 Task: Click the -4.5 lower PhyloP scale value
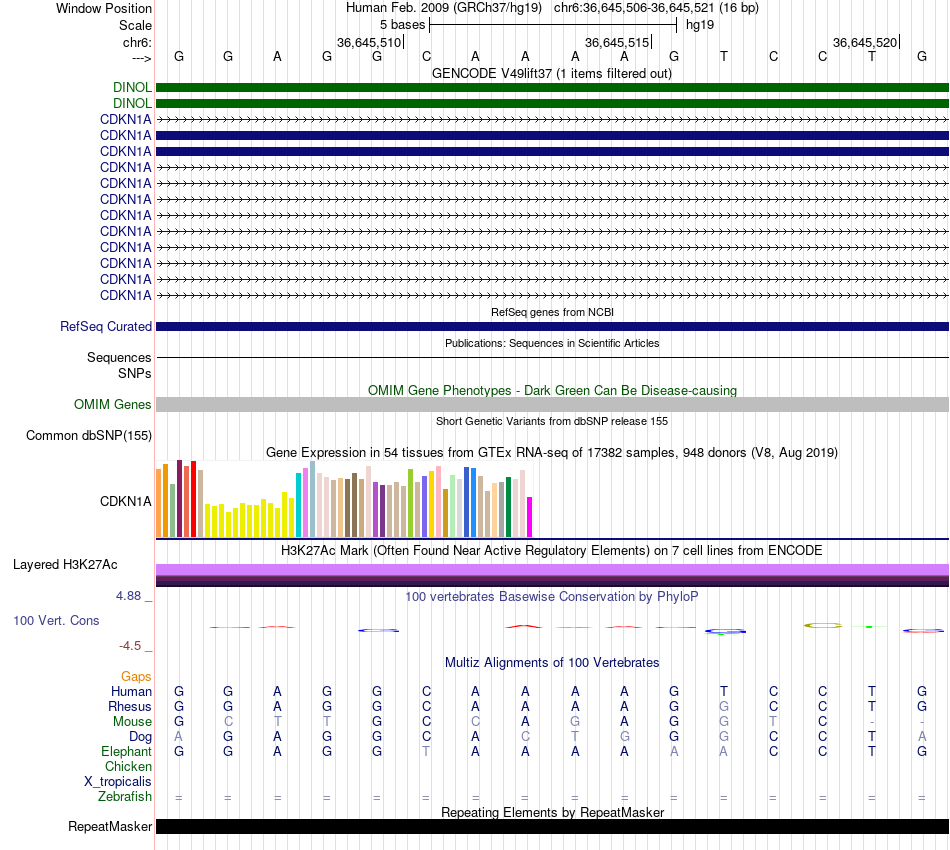point(130,646)
